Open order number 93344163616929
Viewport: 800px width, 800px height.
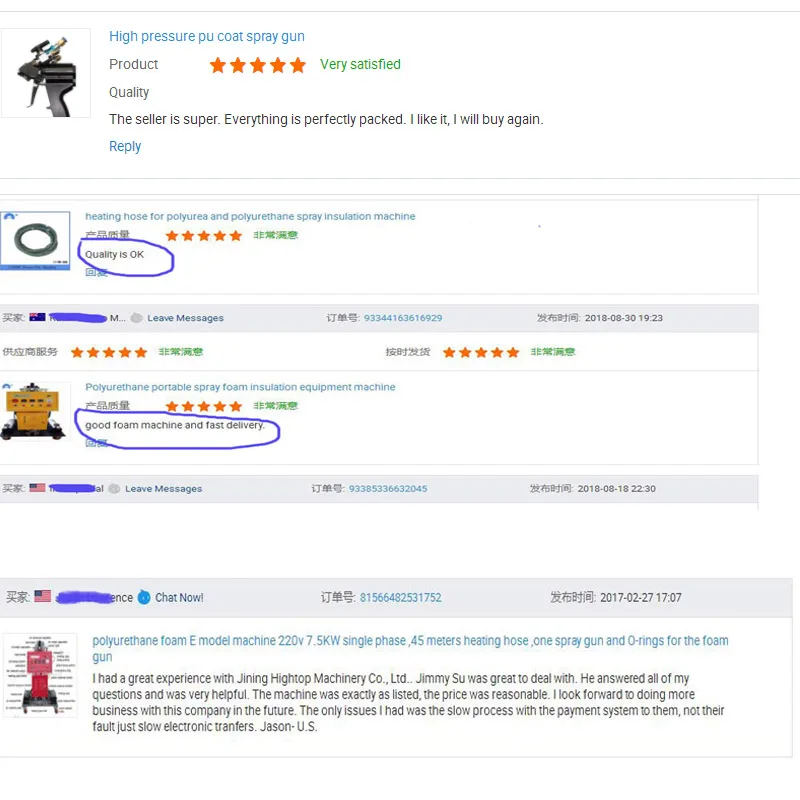click(x=403, y=318)
